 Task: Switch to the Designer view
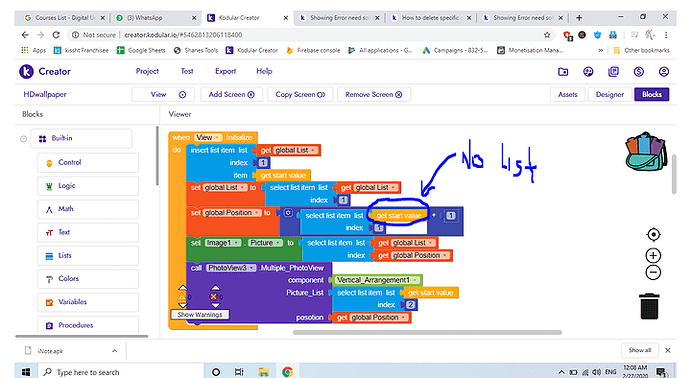[609, 95]
